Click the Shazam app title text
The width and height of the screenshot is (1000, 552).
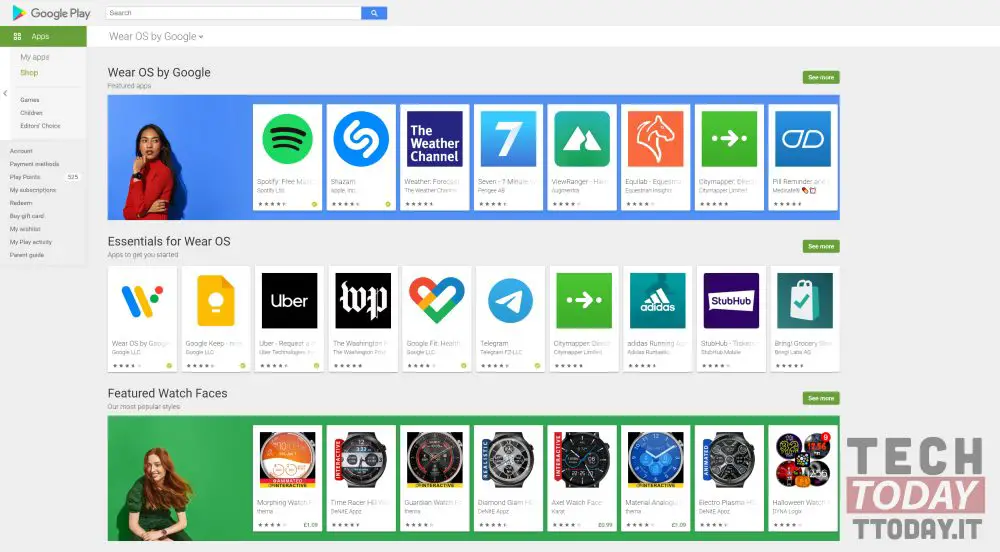[343, 182]
